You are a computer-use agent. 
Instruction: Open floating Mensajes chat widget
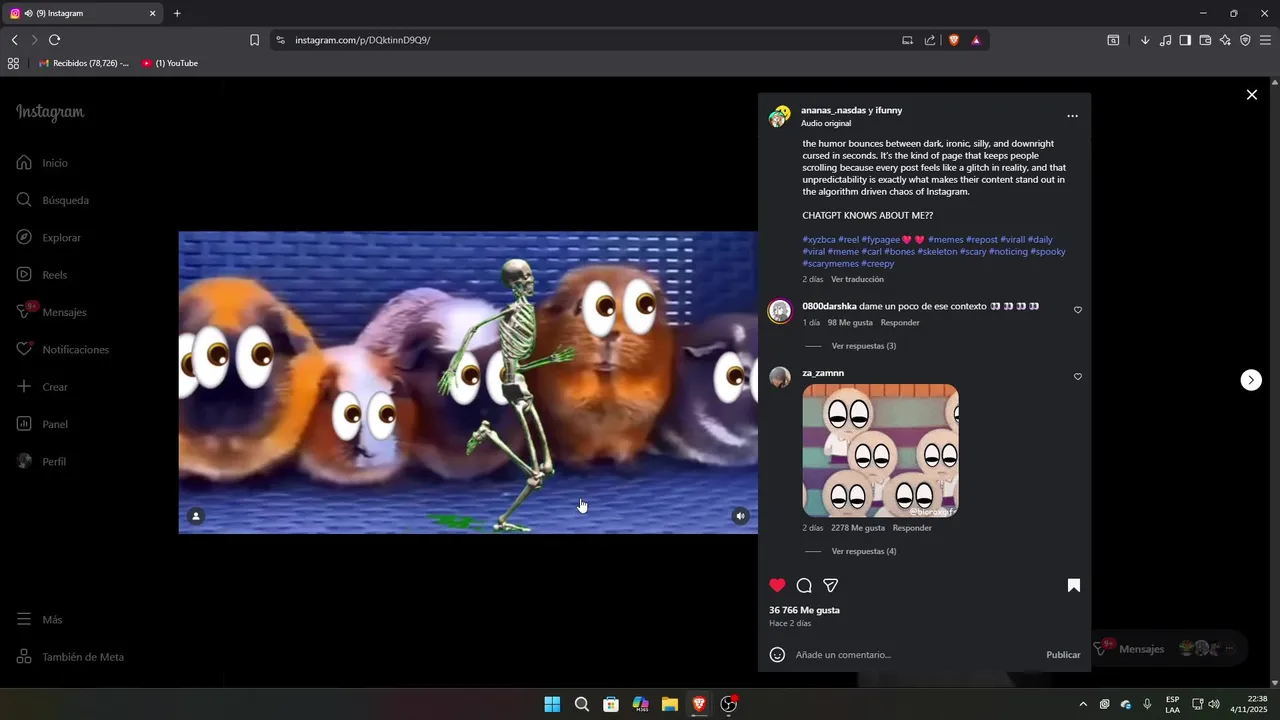point(1168,649)
